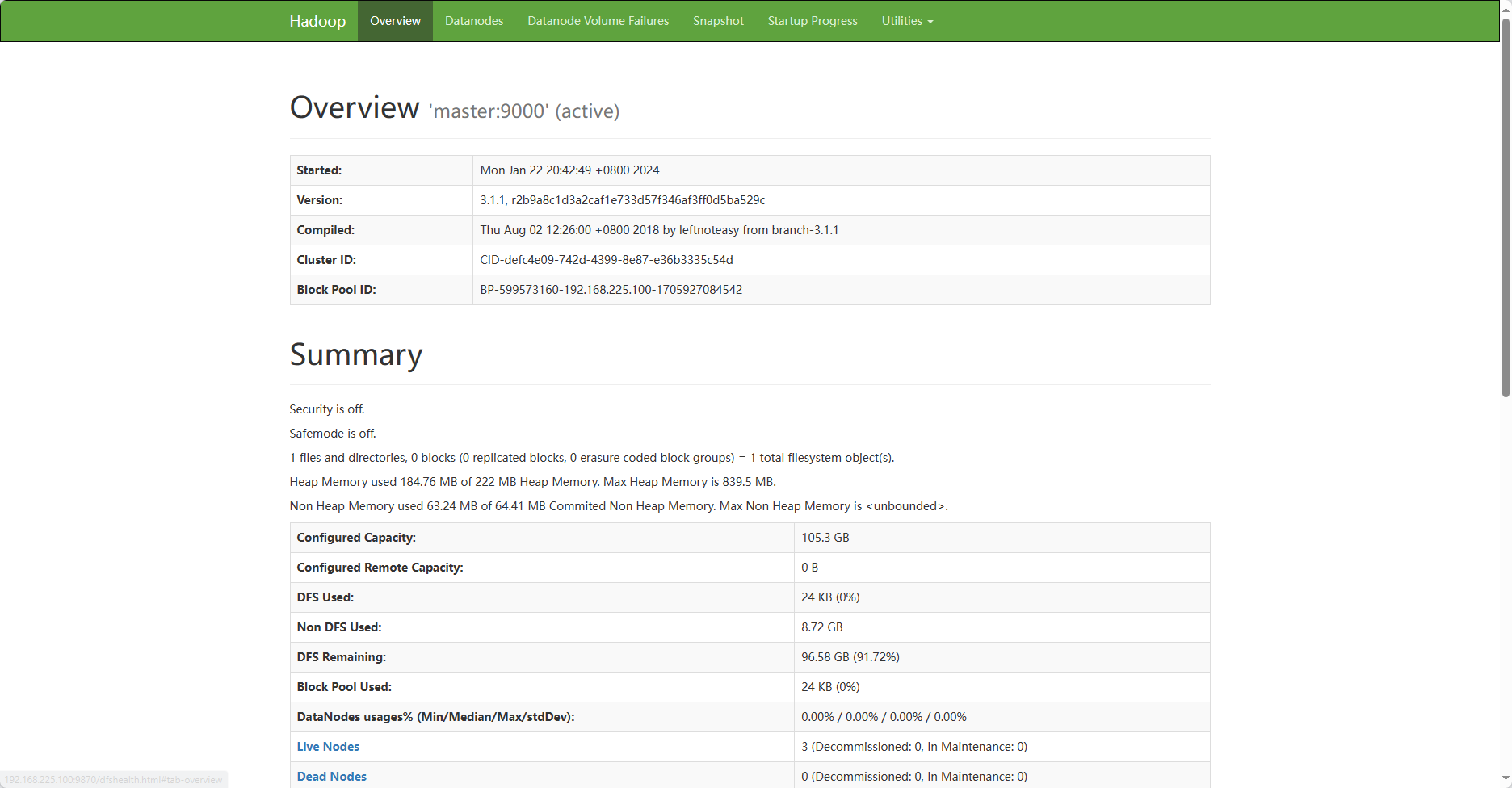Click the Summary section heading
The height and width of the screenshot is (788, 1512).
point(356,354)
